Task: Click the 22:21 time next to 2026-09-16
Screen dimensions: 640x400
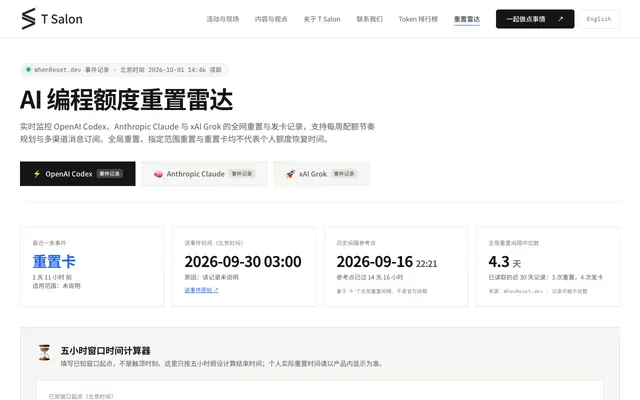Action: point(427,264)
